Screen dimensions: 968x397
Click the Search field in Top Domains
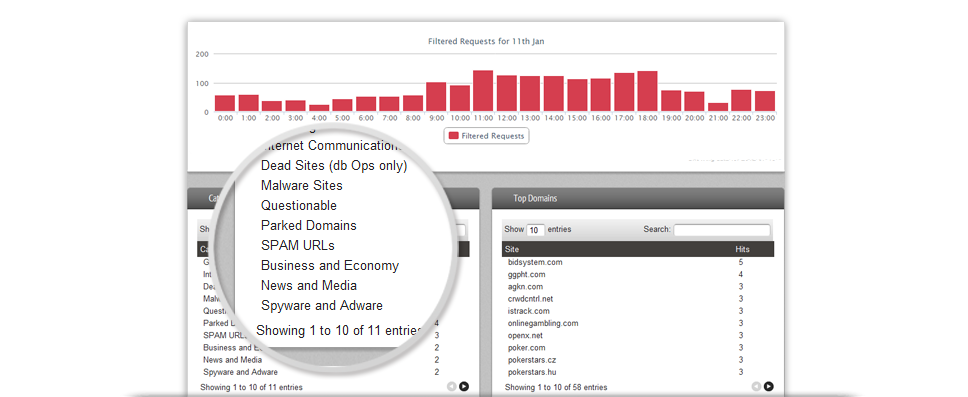point(722,230)
